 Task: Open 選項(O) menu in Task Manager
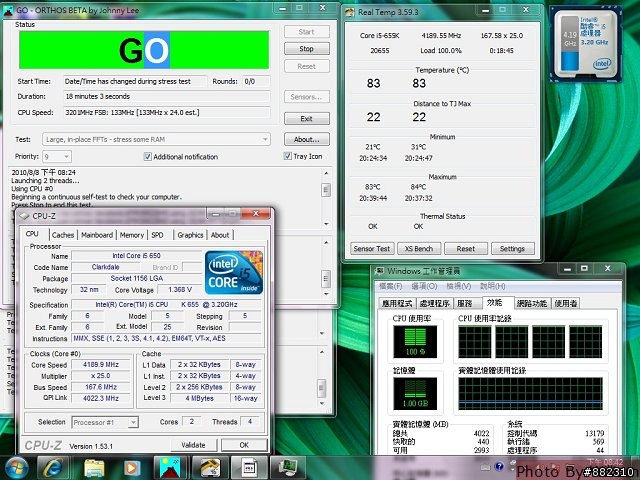pos(424,286)
